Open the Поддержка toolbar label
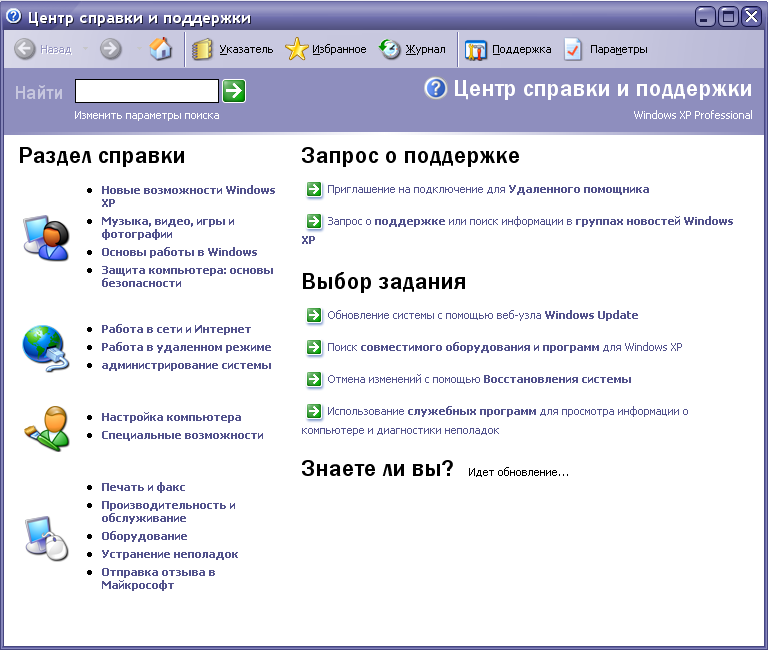The image size is (768, 650). pos(521,49)
